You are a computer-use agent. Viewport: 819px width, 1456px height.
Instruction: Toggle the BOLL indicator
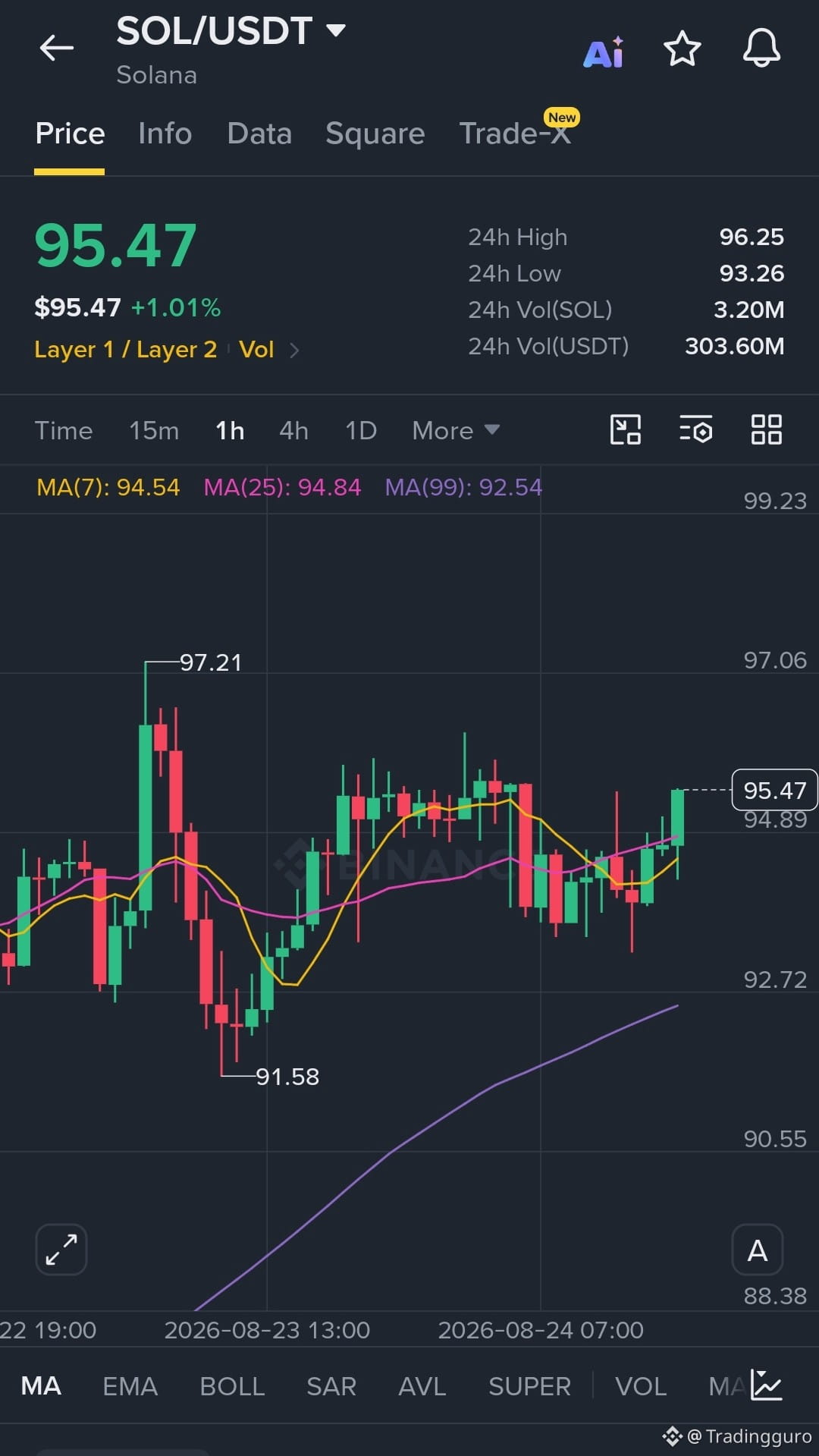pyautogui.click(x=232, y=1385)
